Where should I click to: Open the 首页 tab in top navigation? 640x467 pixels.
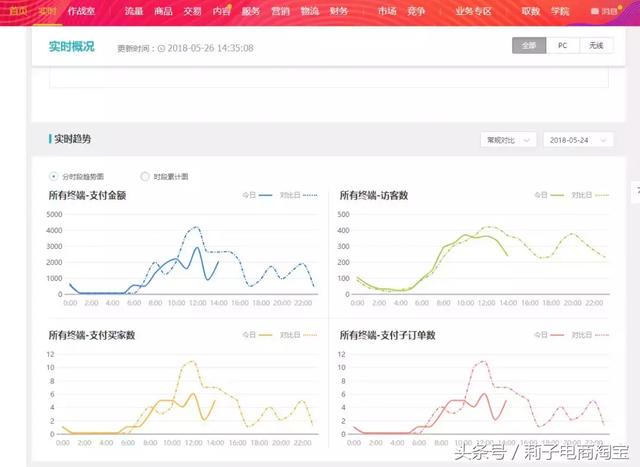point(18,11)
